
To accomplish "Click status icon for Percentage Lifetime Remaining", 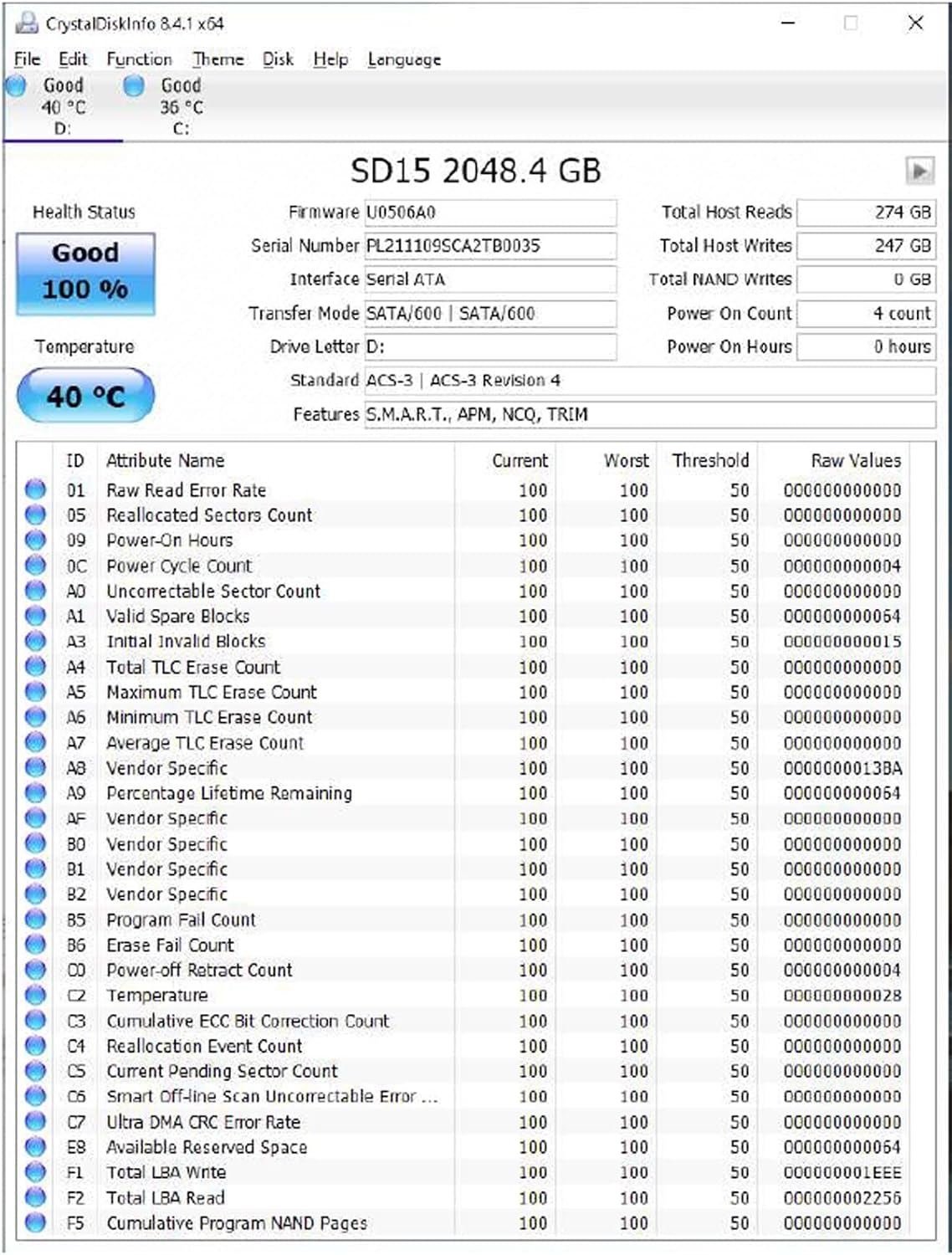I will click(x=35, y=792).
